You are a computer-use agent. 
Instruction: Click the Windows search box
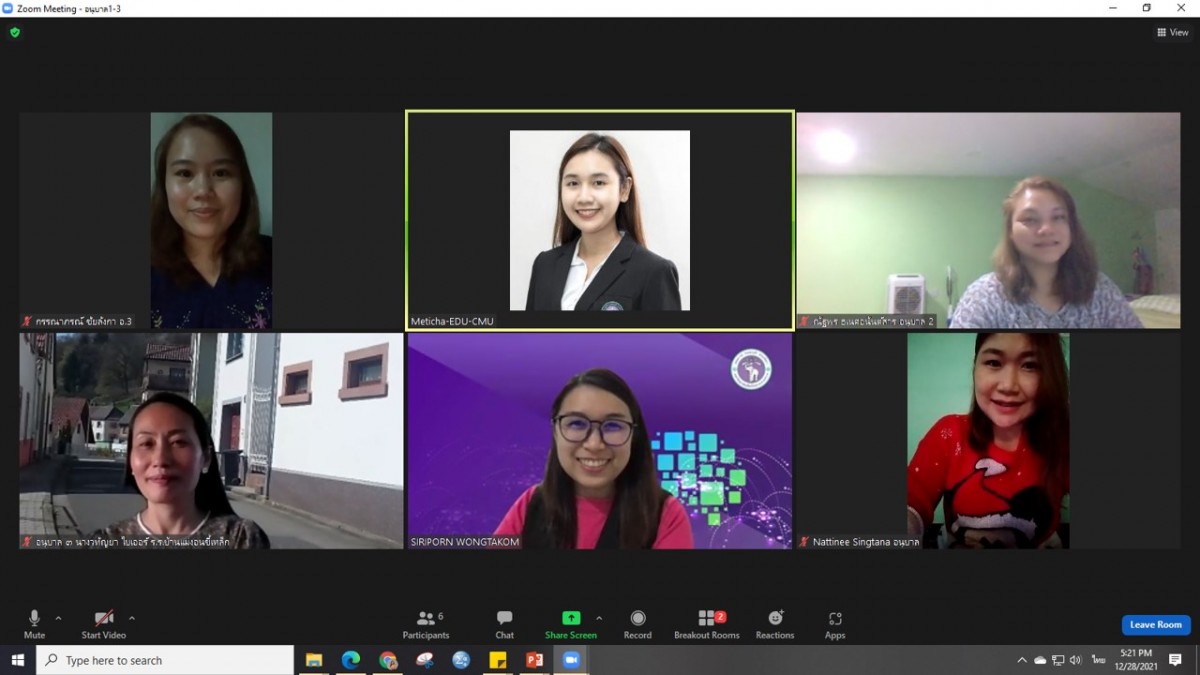pos(165,660)
